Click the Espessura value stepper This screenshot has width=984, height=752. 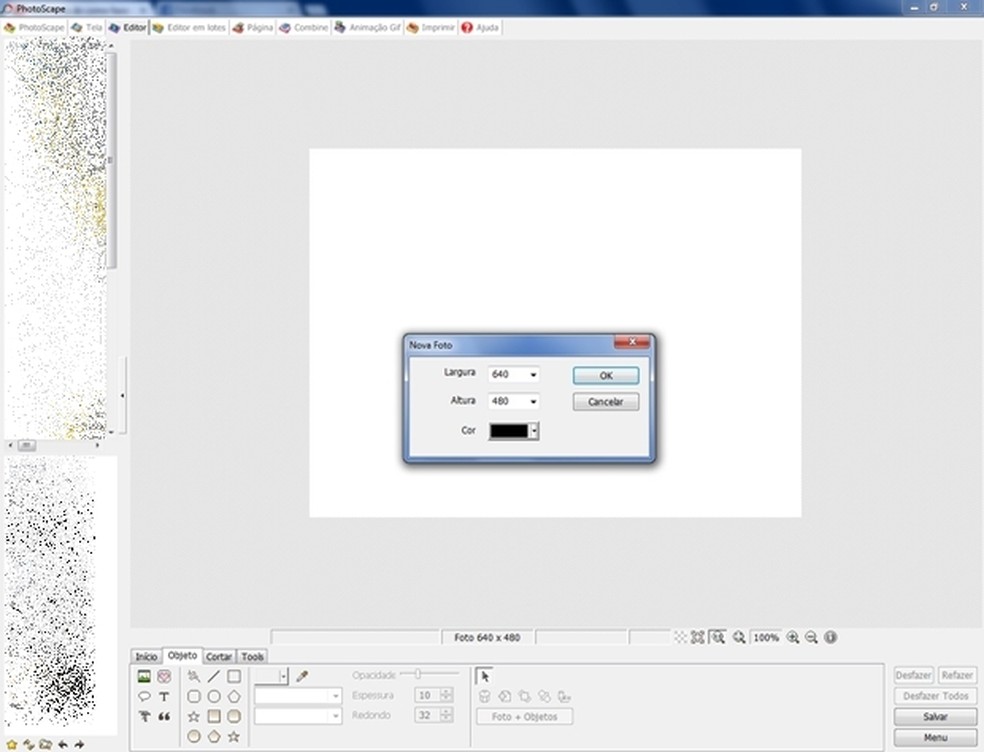[446, 695]
